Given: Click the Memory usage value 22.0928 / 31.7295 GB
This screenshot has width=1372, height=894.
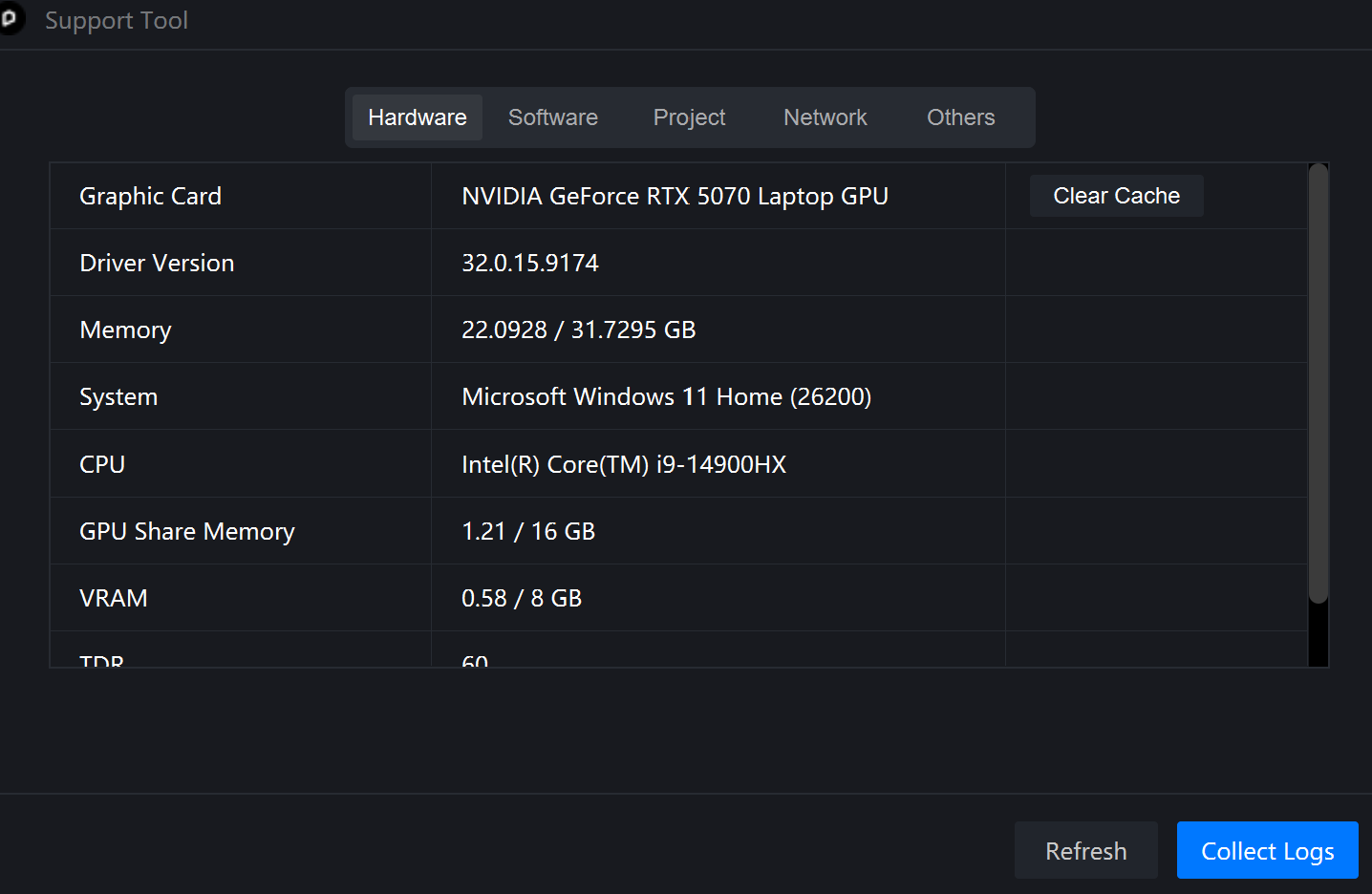Looking at the screenshot, I should (x=578, y=330).
